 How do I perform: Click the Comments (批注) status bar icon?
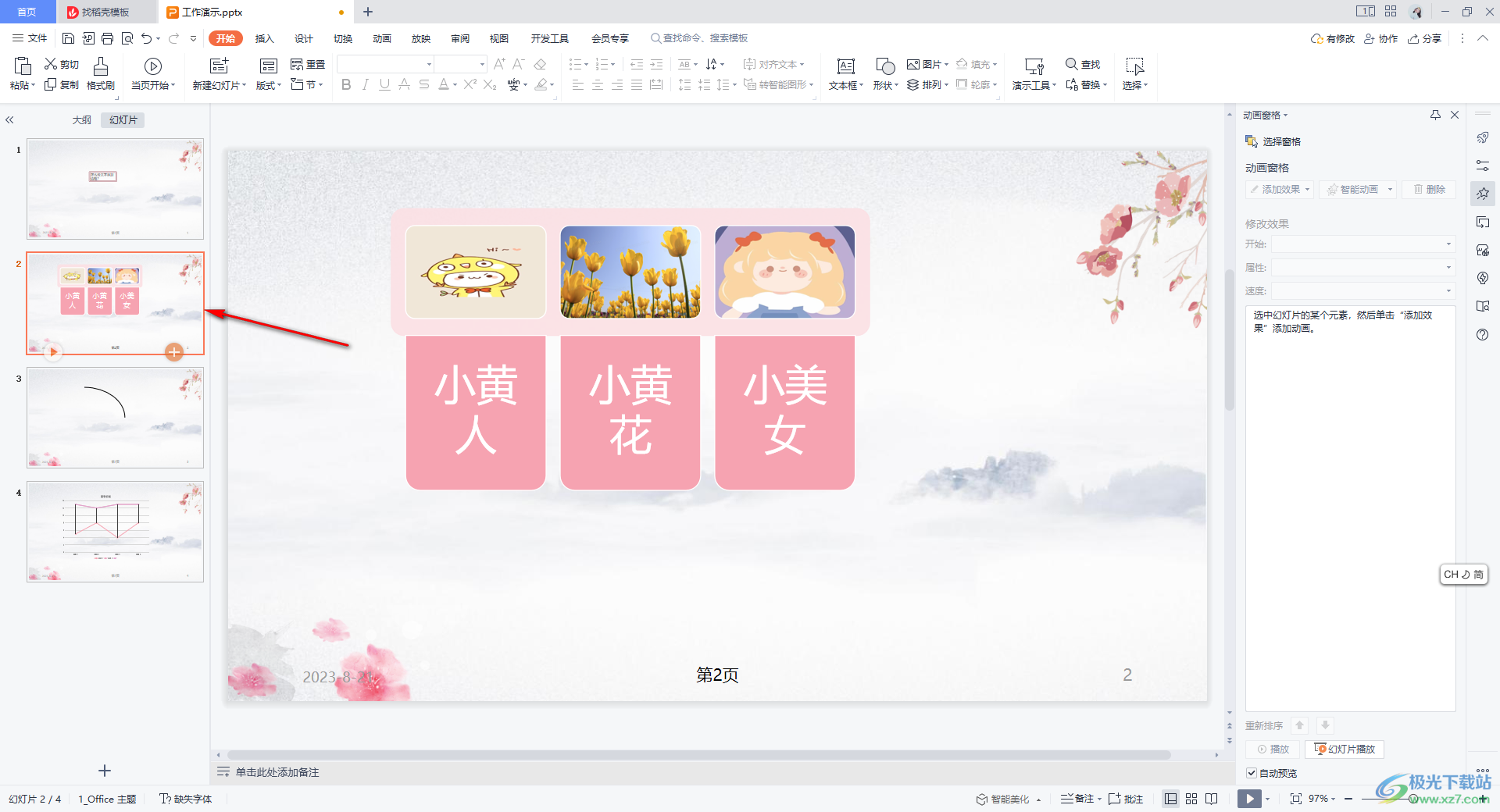click(x=1126, y=799)
